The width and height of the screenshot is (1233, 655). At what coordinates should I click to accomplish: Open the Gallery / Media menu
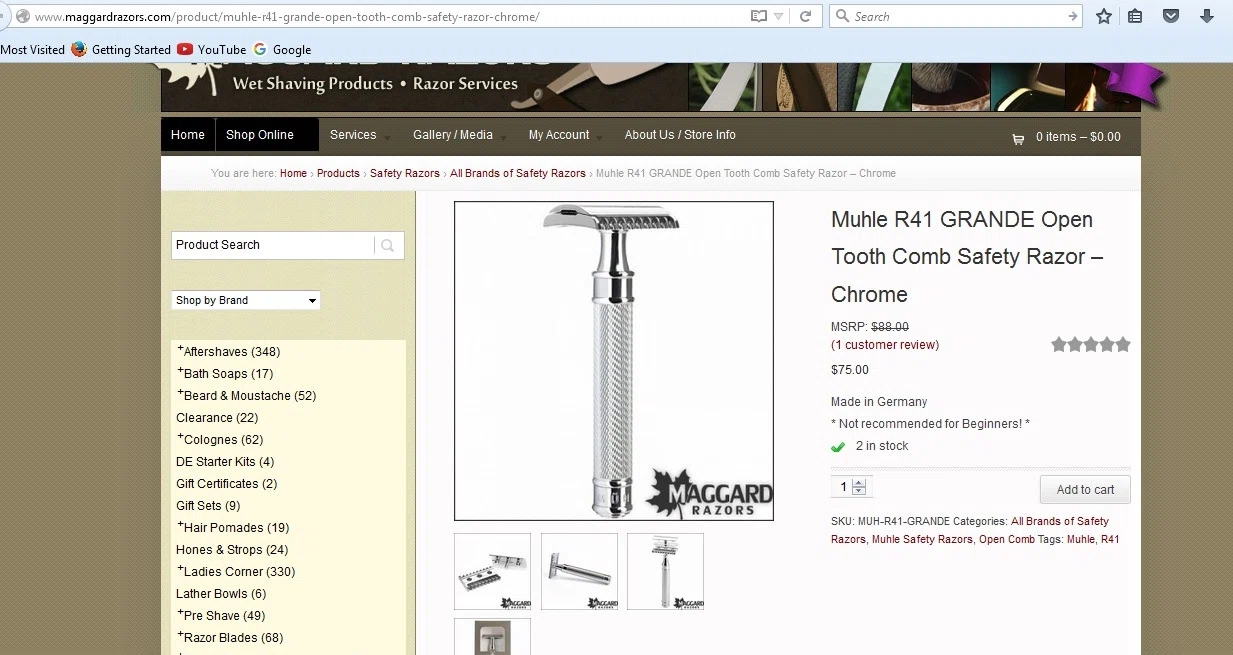[x=453, y=135]
